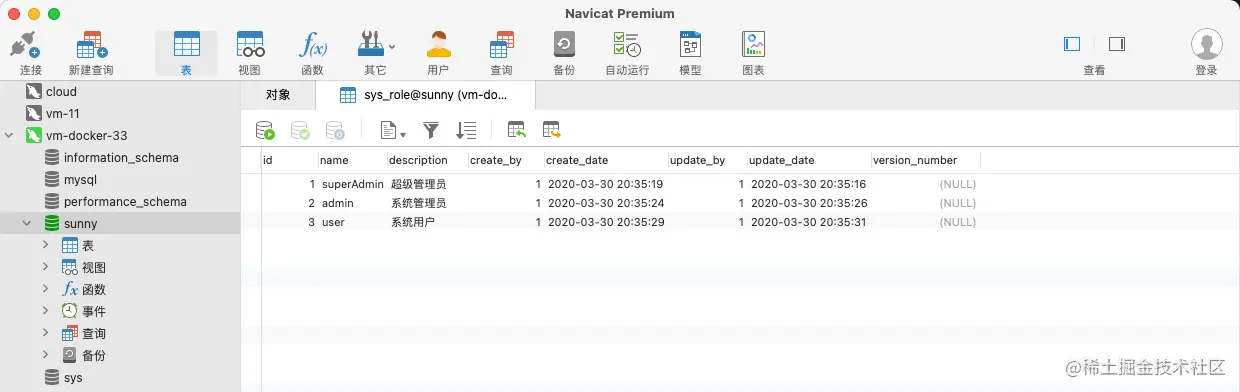
Task: Click the version_number column header
Action: click(926, 160)
